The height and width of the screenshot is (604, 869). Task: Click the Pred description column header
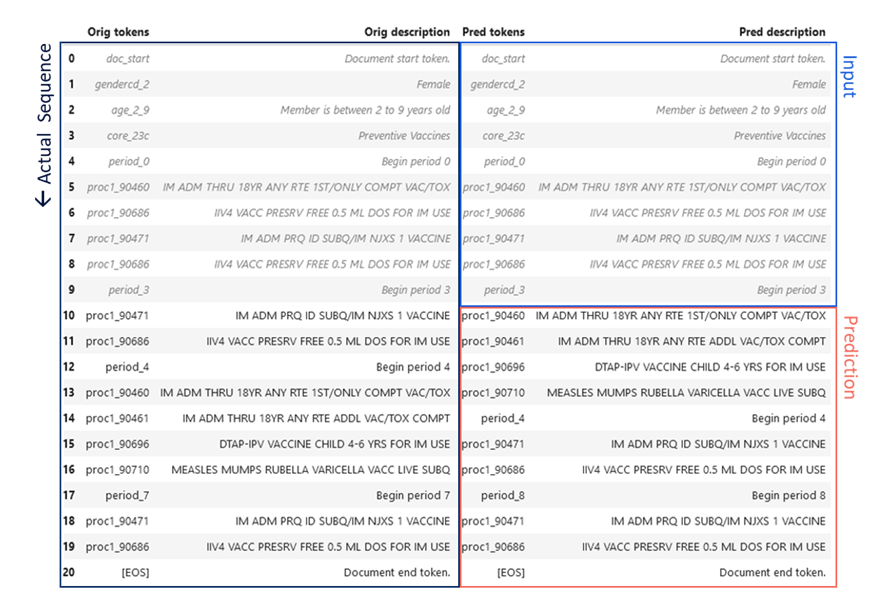coord(782,32)
